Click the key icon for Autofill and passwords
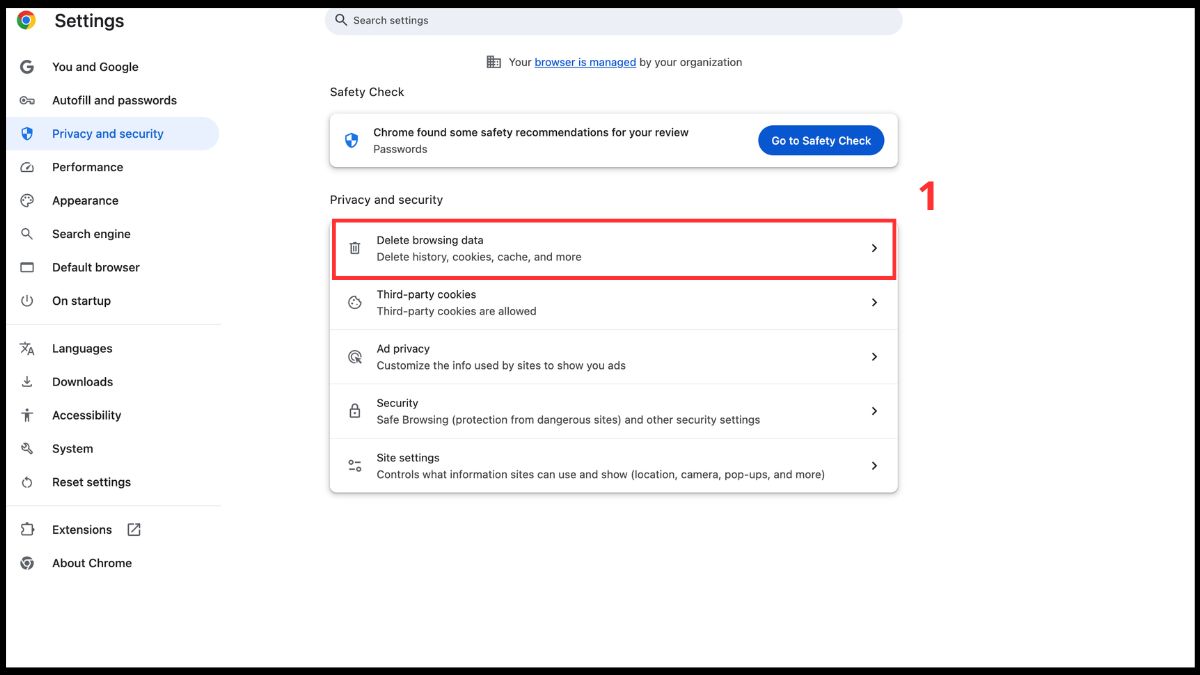Viewport: 1200px width, 675px height. point(27,100)
